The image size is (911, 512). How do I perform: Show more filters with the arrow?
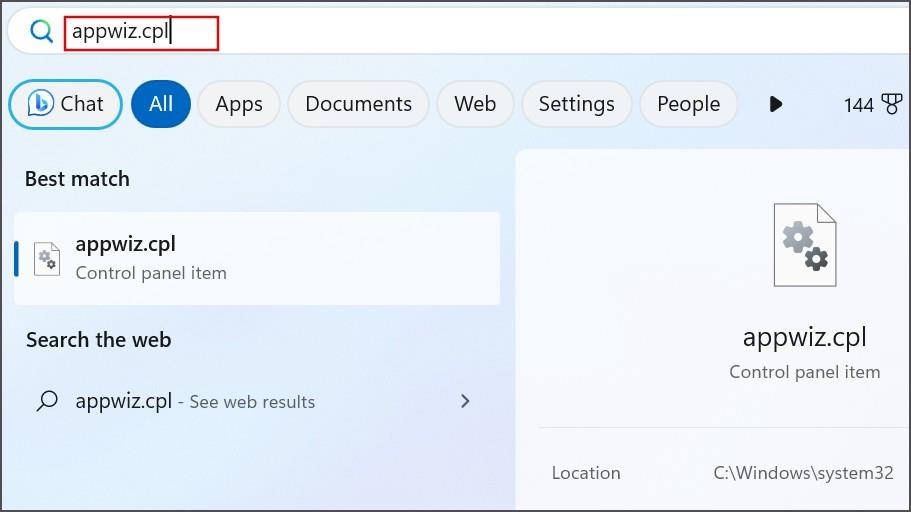pos(776,105)
